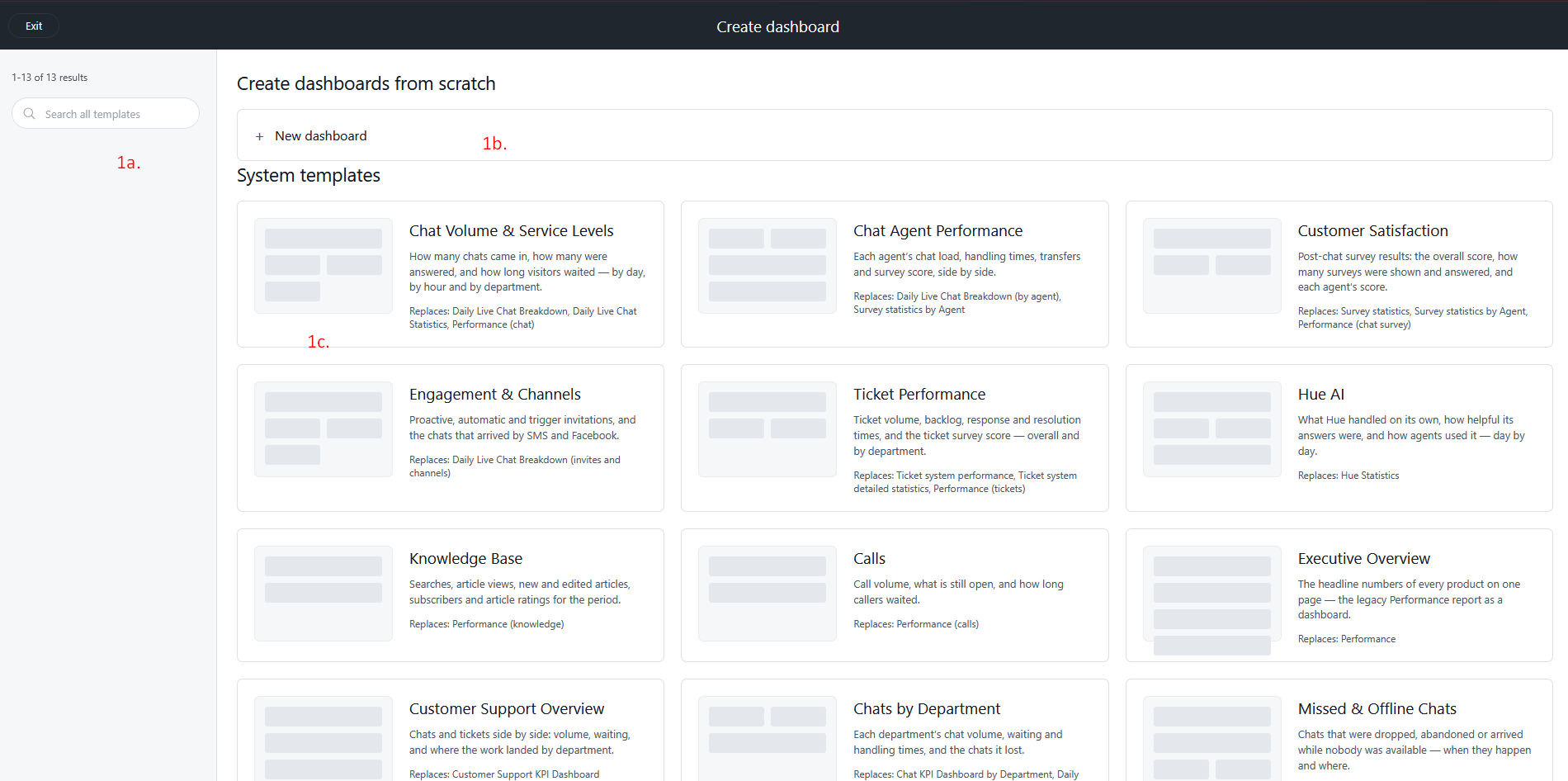Click Hue AI description text
The width and height of the screenshot is (1568, 781).
(x=1411, y=436)
